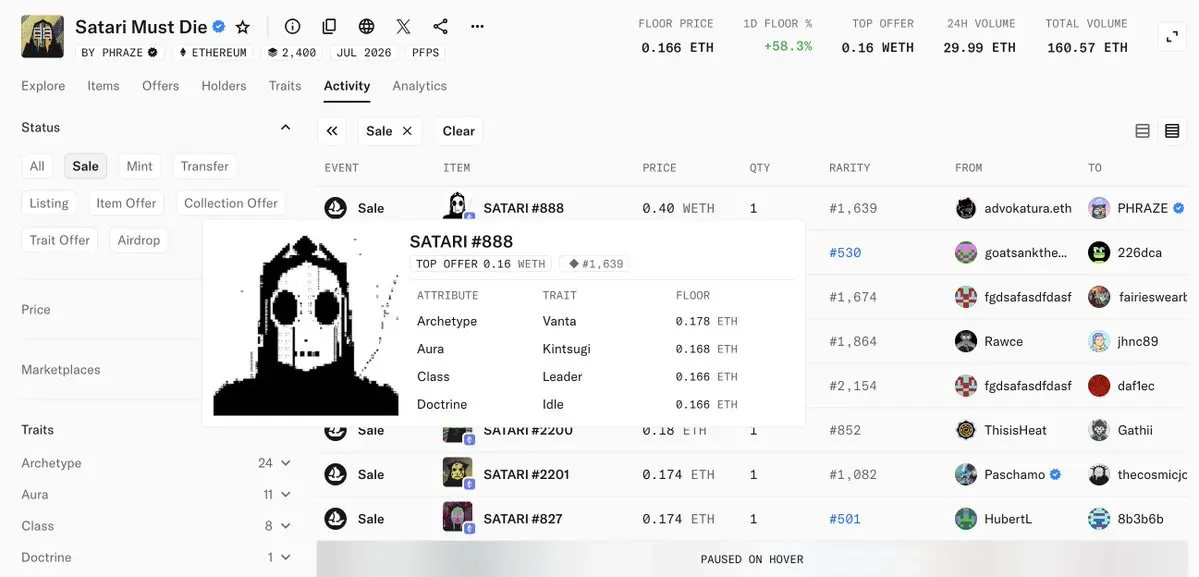Open the more options ellipsis menu
This screenshot has height=577, width=1199.
tap(477, 27)
